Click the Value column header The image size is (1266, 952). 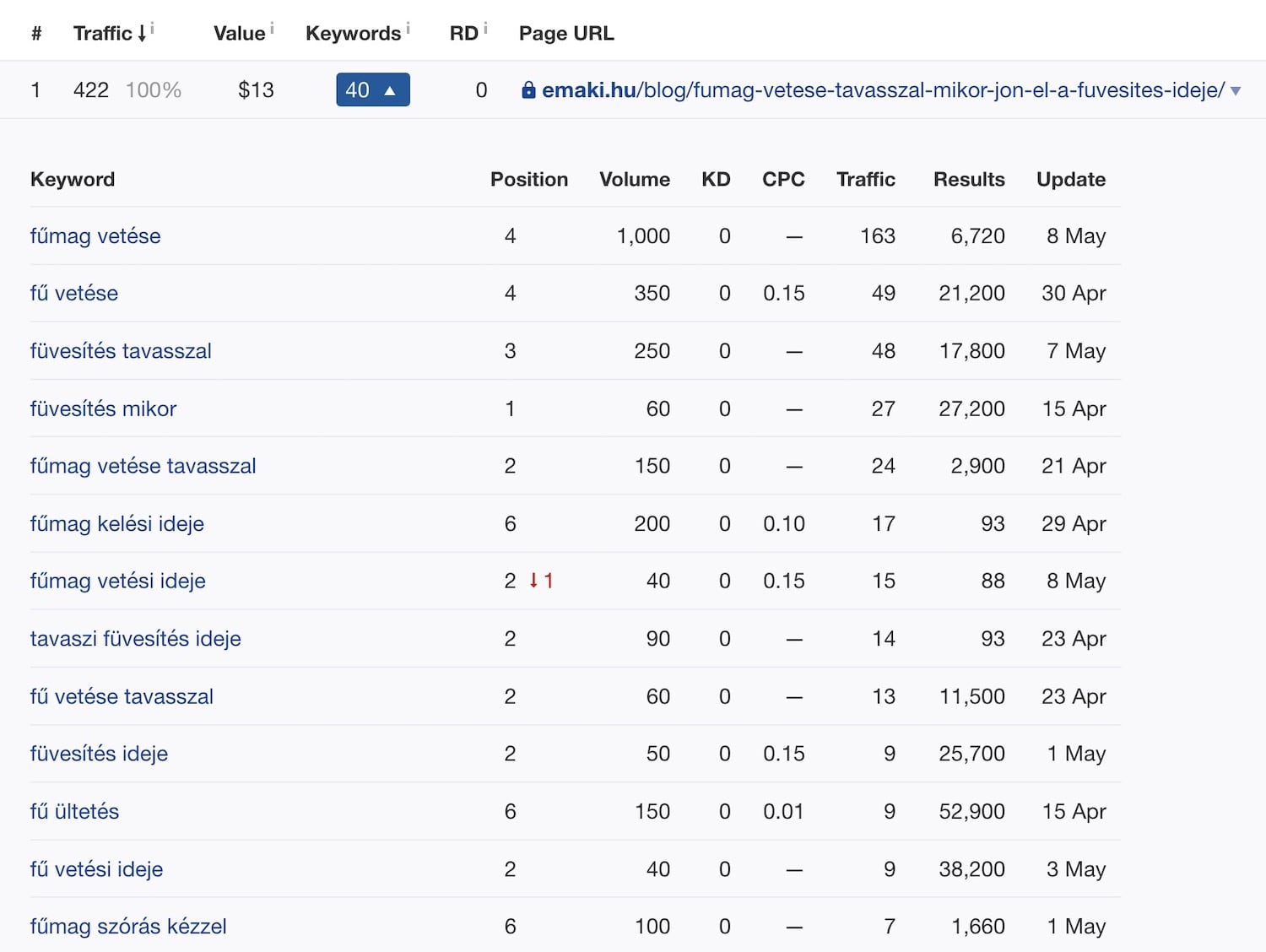239,34
